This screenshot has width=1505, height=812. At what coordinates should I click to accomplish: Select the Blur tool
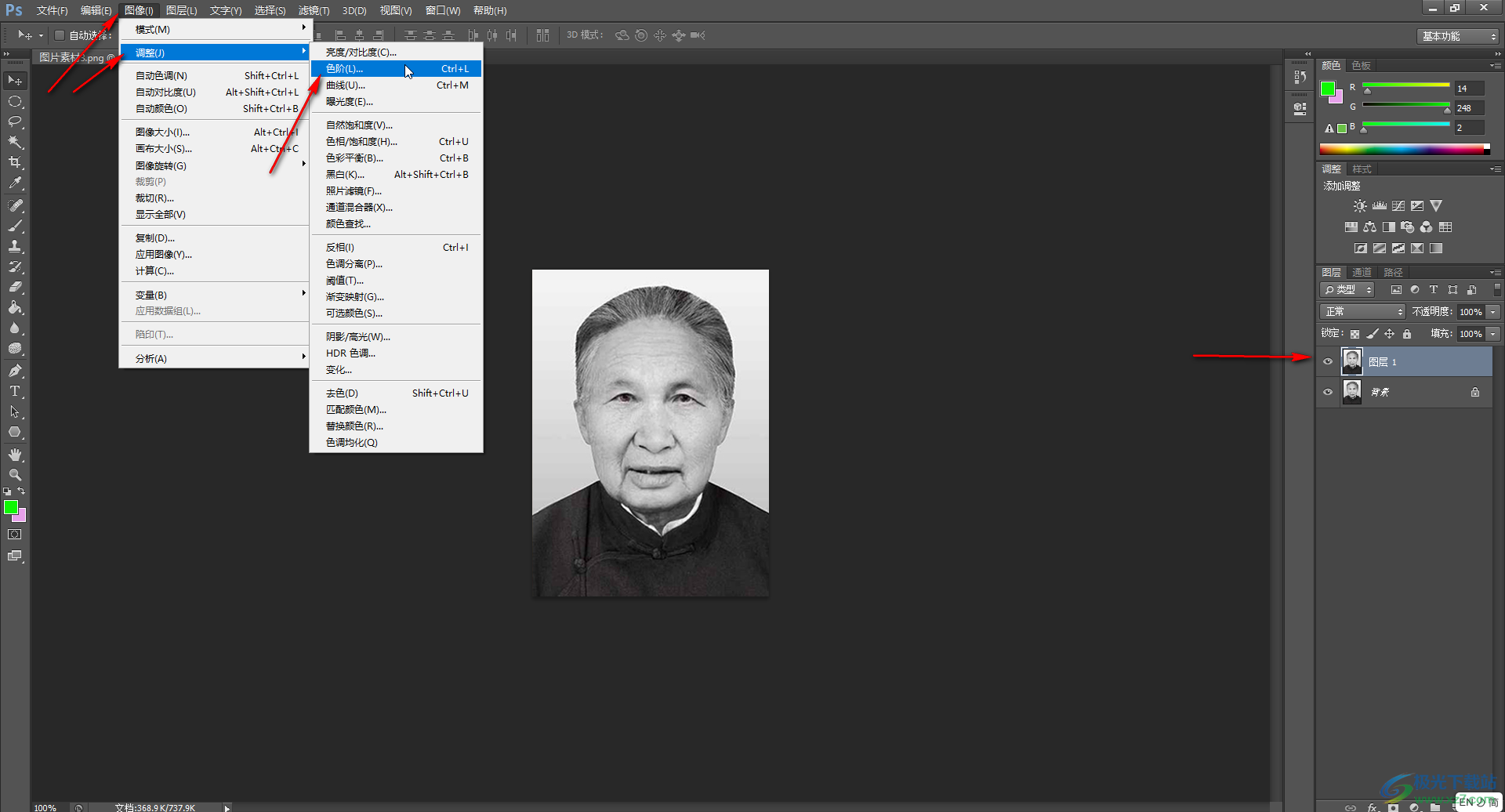pos(15,328)
